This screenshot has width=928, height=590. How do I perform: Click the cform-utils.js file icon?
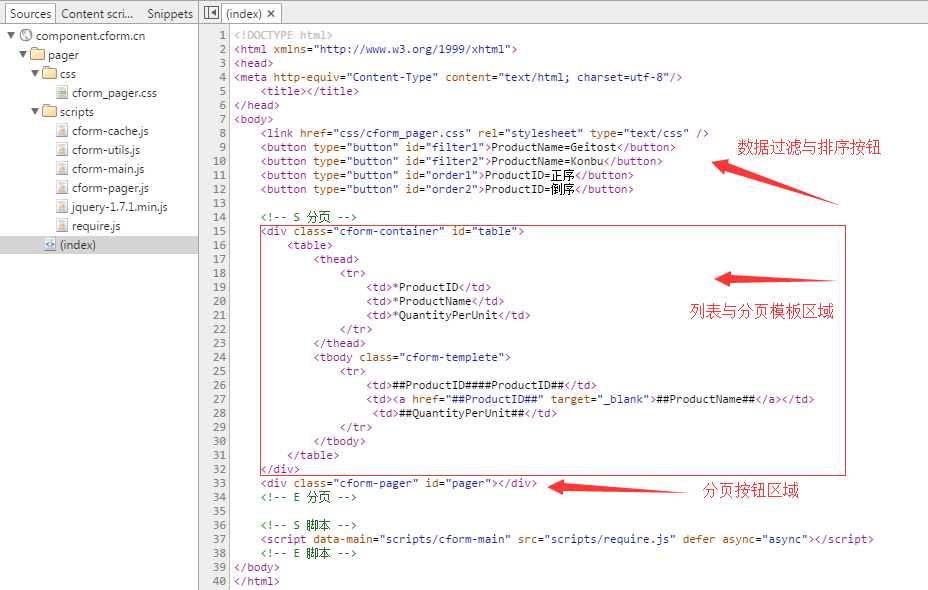(x=62, y=150)
